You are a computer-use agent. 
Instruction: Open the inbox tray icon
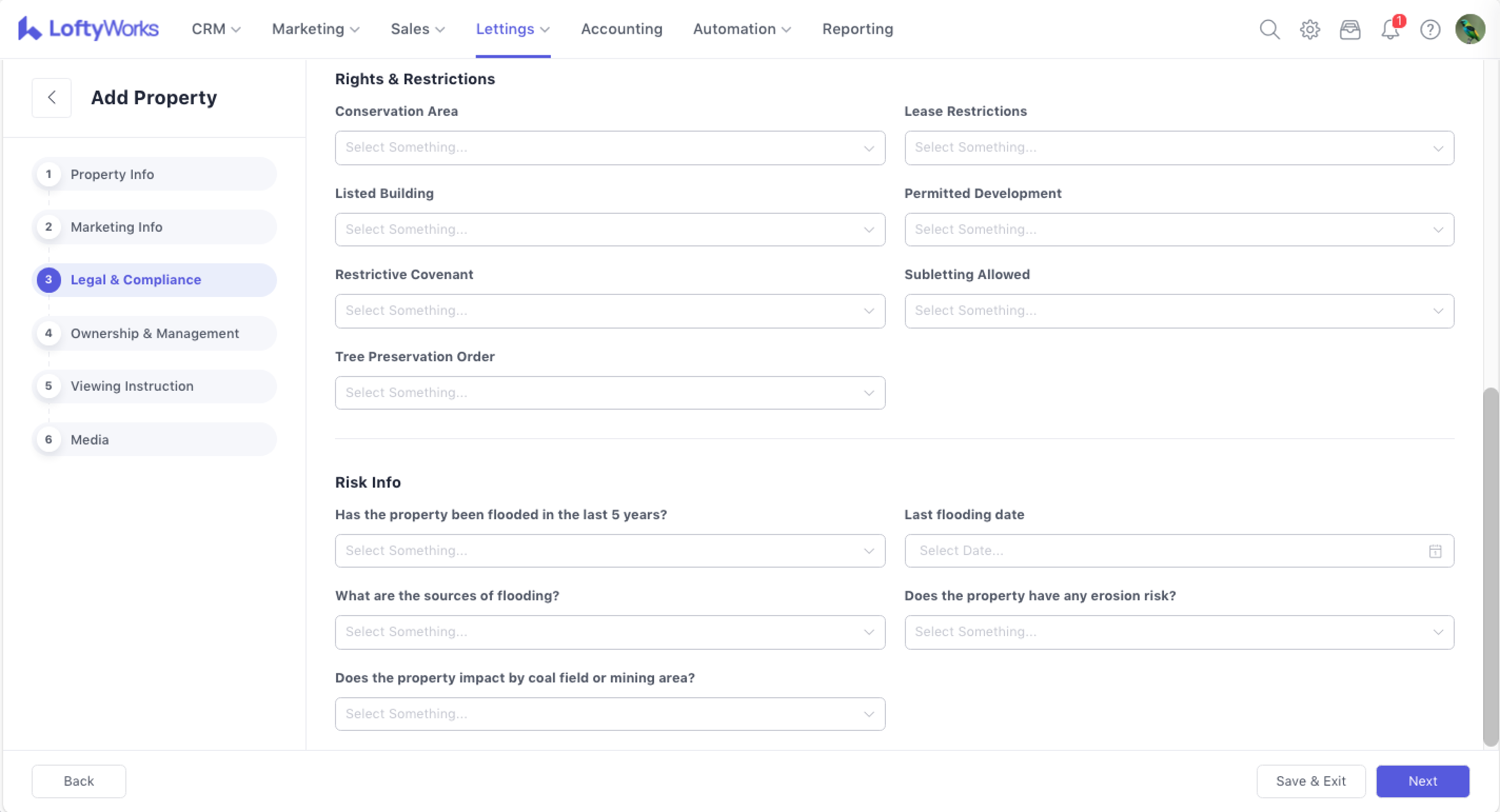tap(1350, 29)
